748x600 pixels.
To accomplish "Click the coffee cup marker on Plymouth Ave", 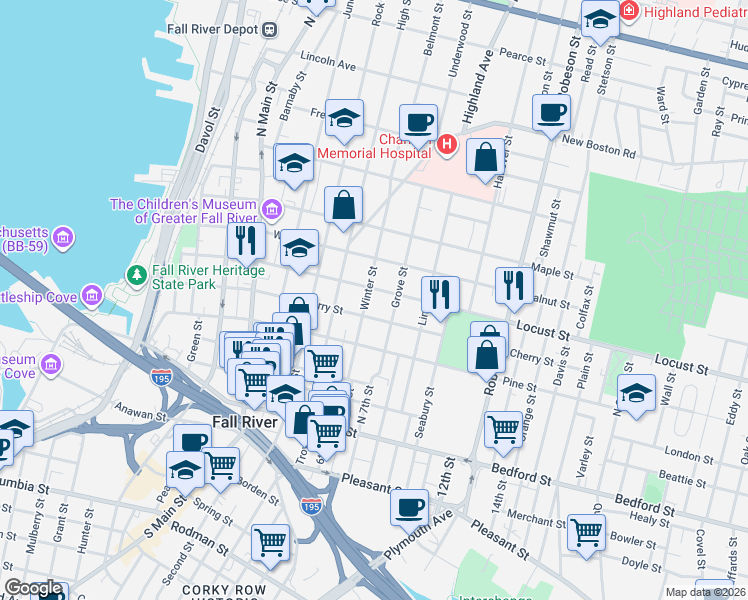I will tap(409, 511).
